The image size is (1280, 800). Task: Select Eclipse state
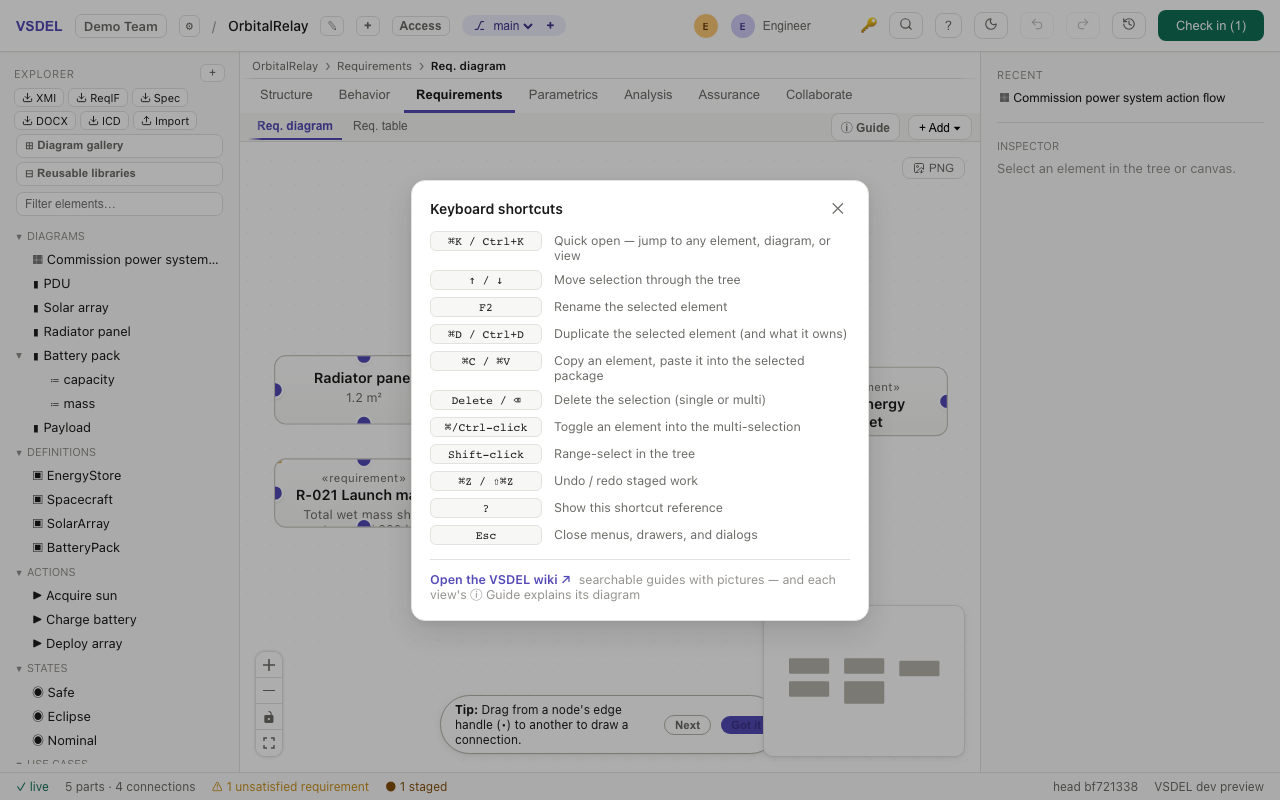point(69,717)
